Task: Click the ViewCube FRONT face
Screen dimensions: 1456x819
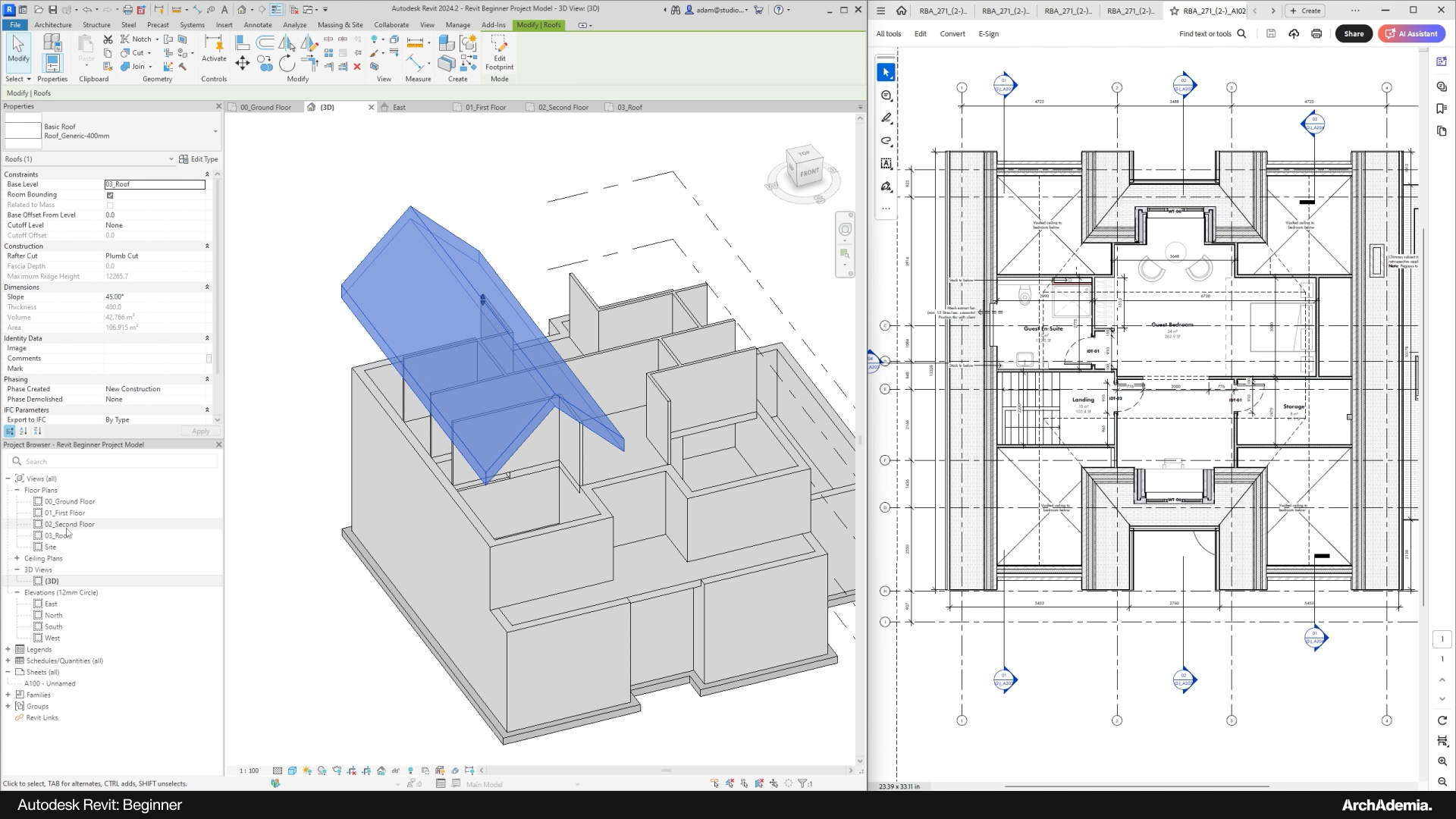Action: 808,172
